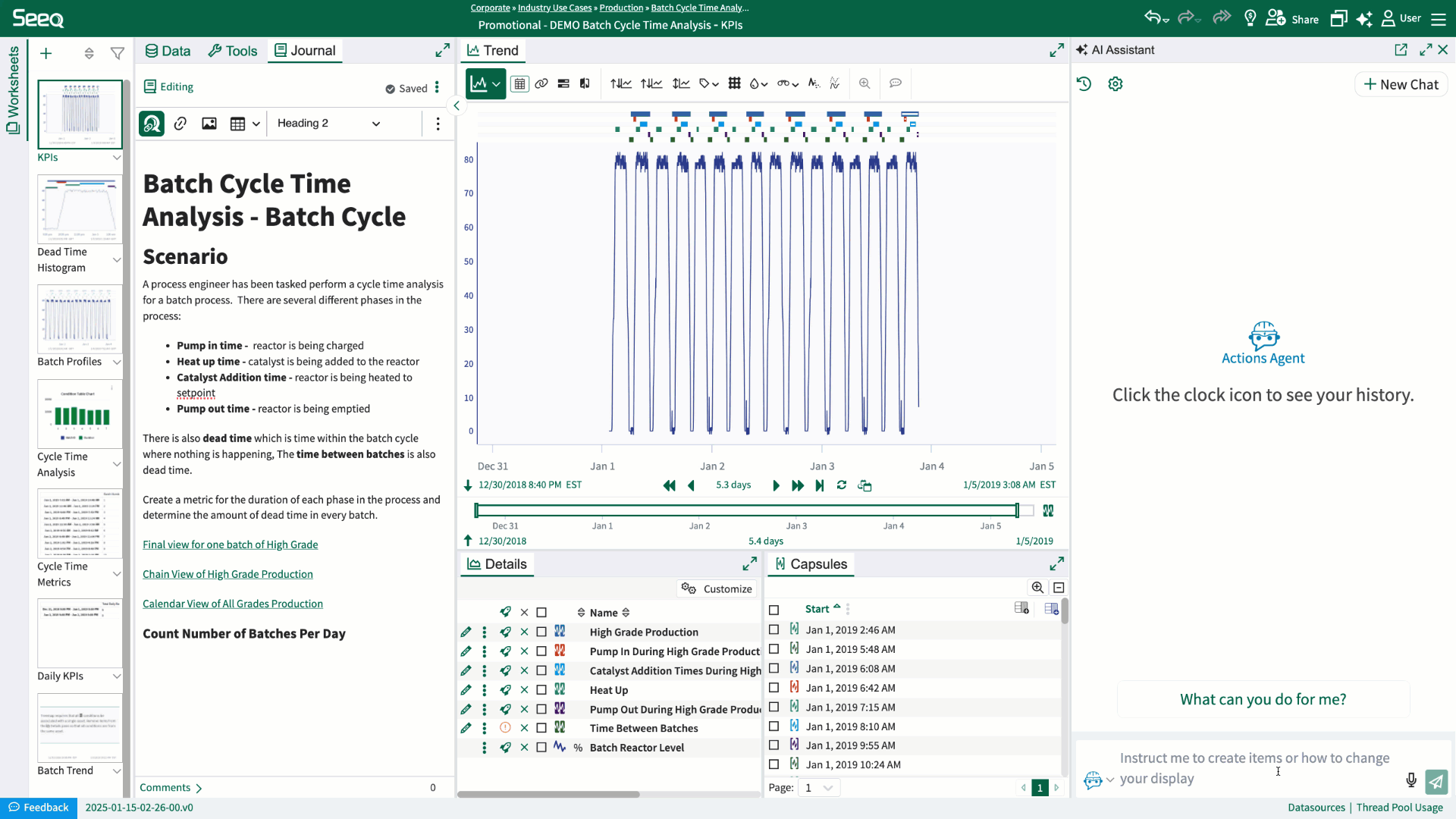This screenshot has height=819, width=1456.
Task: Click the microphone icon in chat input
Action: 1411,780
